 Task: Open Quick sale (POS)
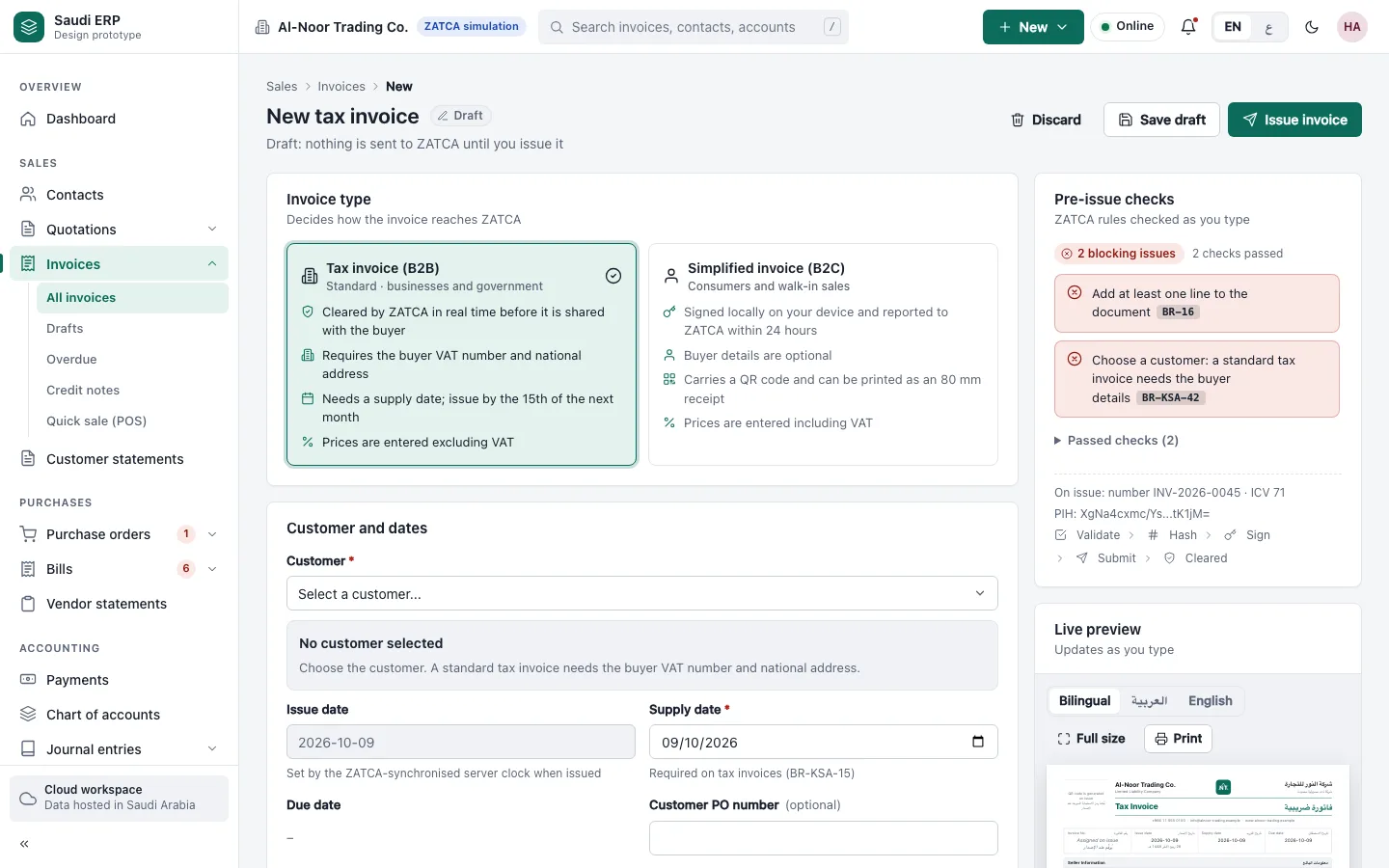pyautogui.click(x=132, y=421)
